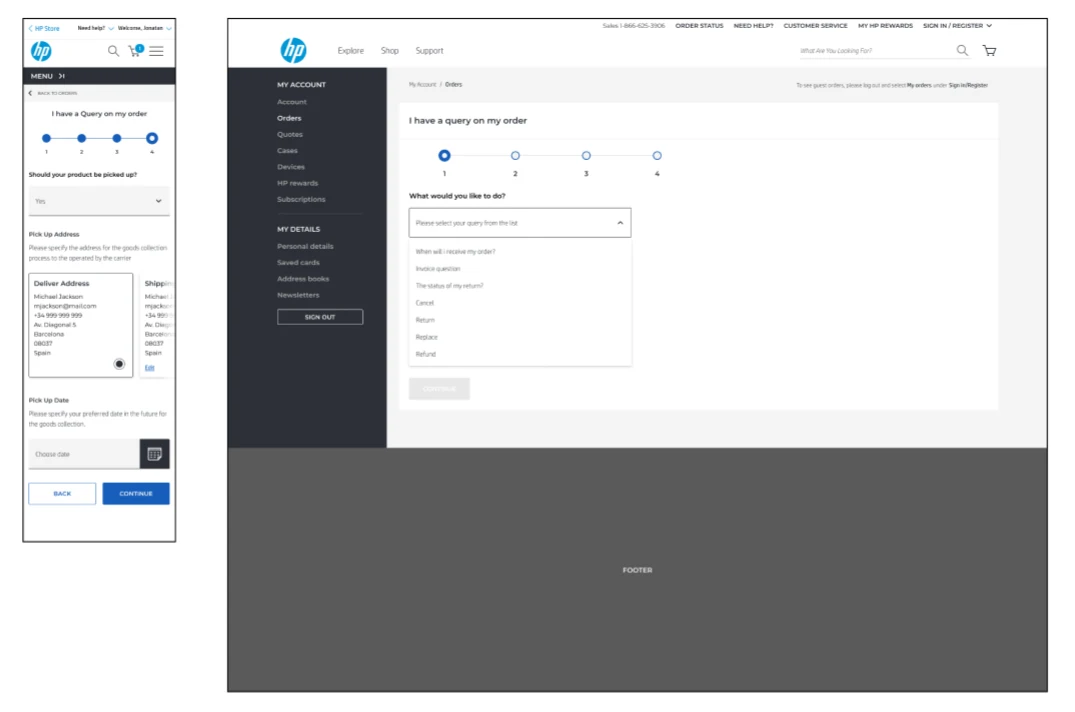The width and height of the screenshot is (1075, 712).
Task: Click the SIGN OUT button in sidebar
Action: 320,317
